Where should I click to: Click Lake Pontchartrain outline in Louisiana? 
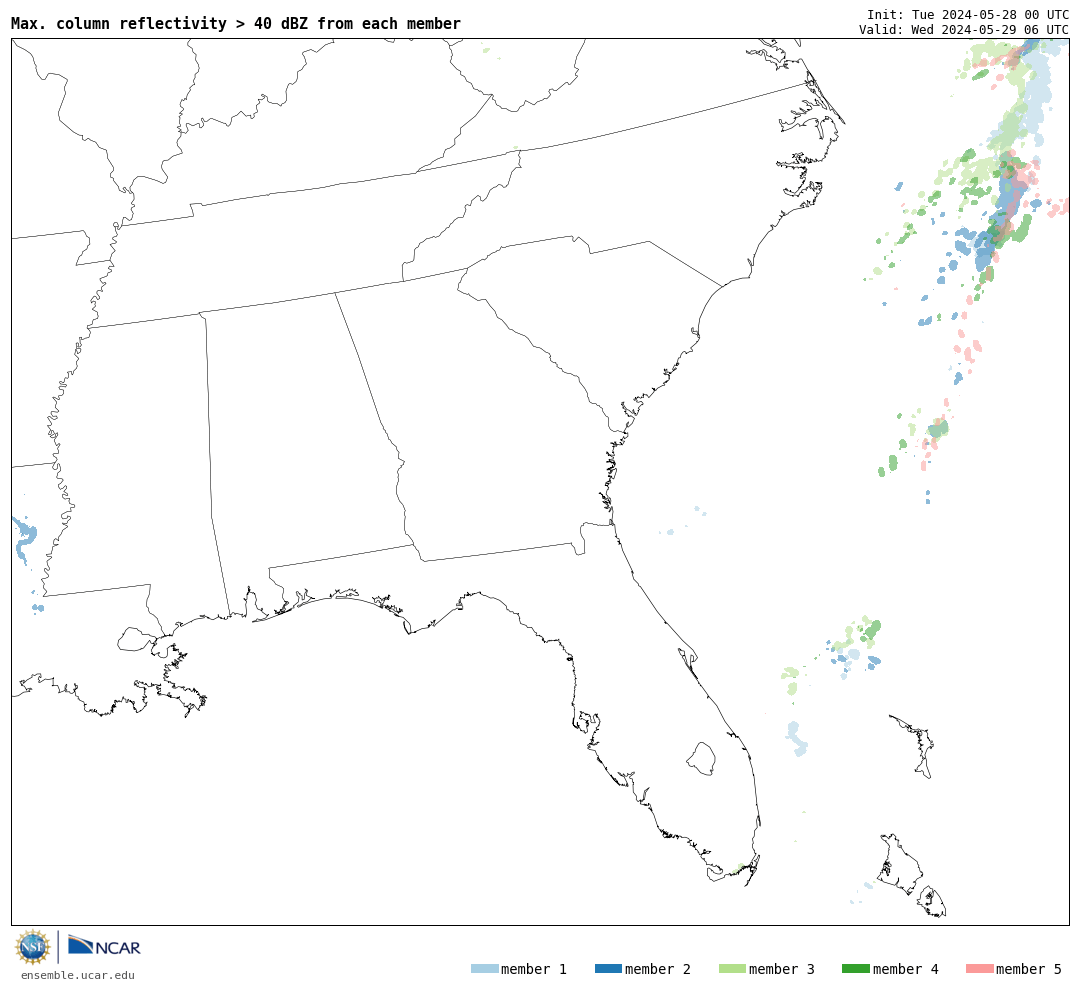pyautogui.click(x=136, y=639)
